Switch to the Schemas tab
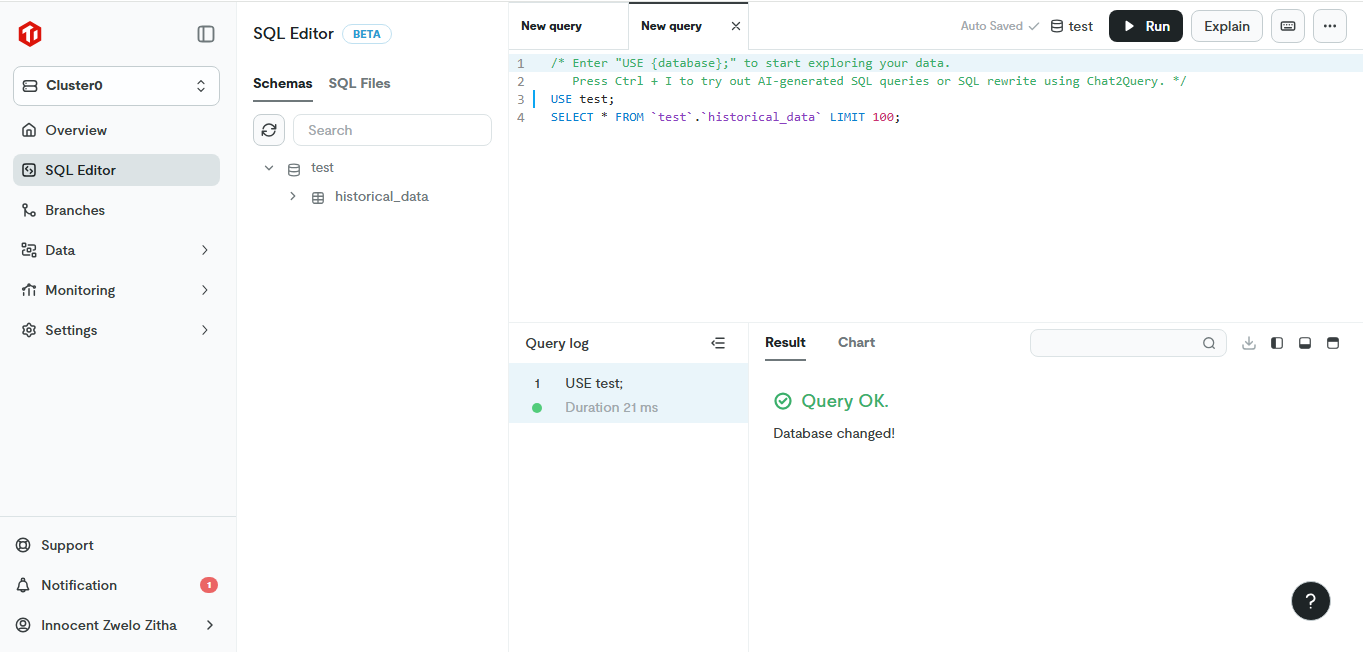1363x652 pixels. (x=283, y=83)
